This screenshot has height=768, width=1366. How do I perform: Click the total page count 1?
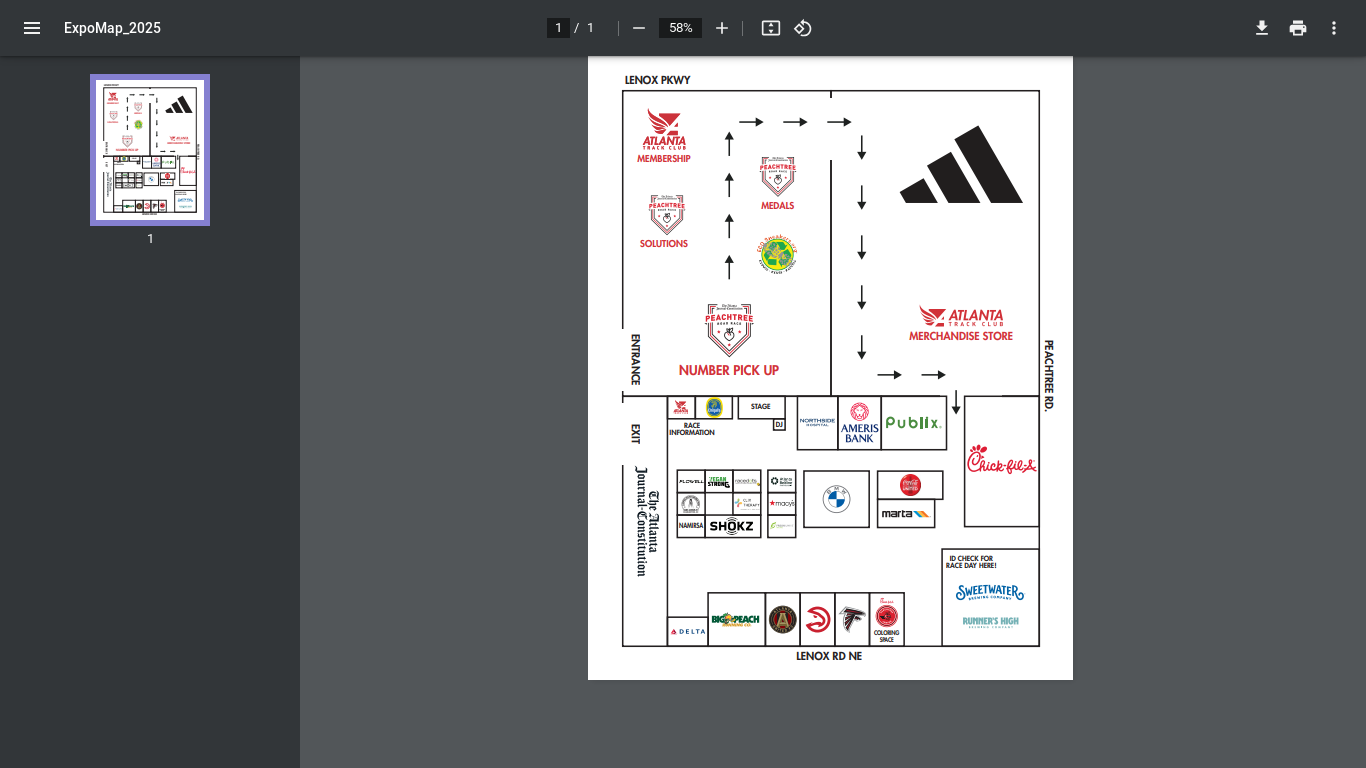click(590, 28)
